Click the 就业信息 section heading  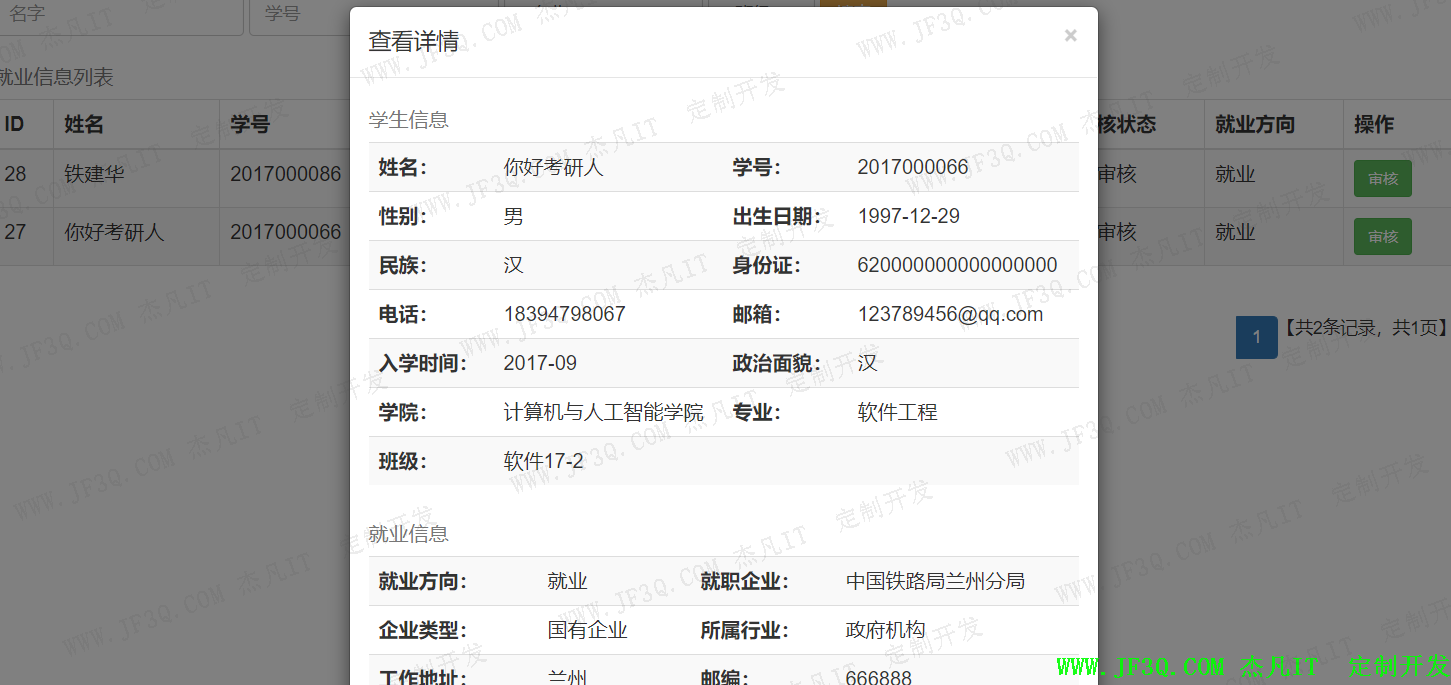(x=408, y=534)
